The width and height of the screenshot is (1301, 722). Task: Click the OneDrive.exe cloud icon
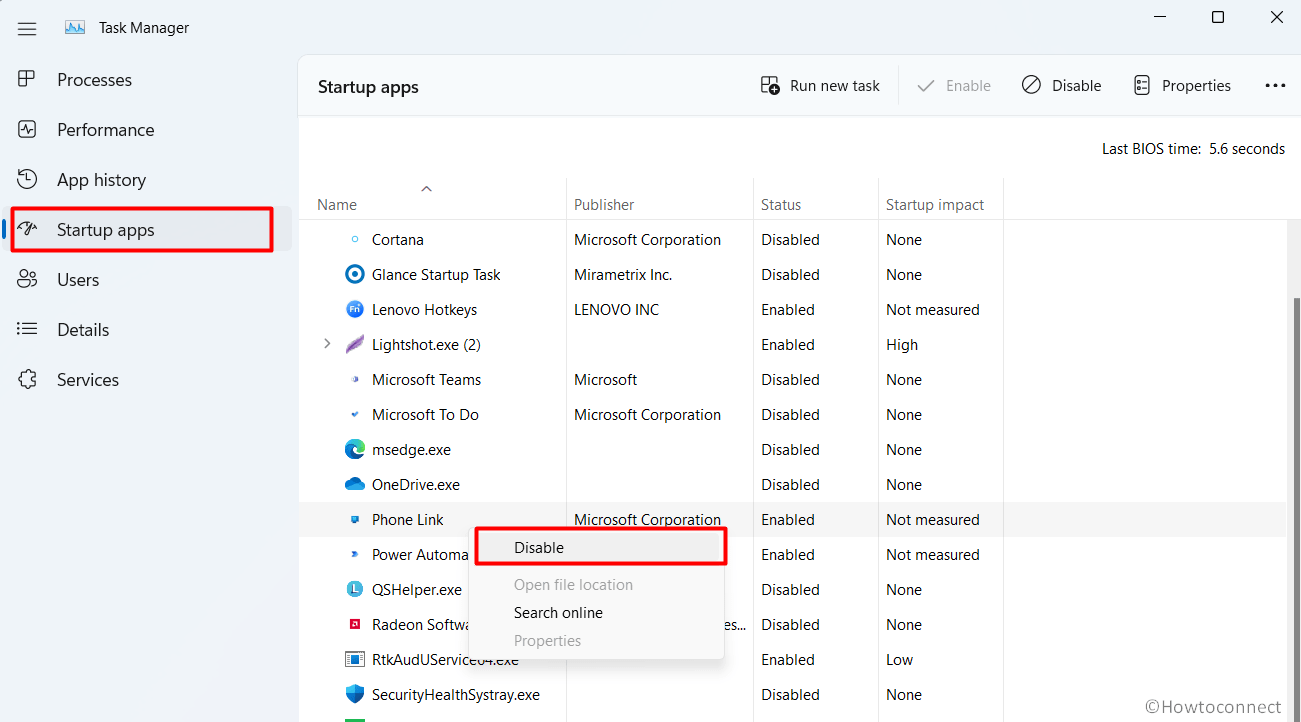[355, 485]
